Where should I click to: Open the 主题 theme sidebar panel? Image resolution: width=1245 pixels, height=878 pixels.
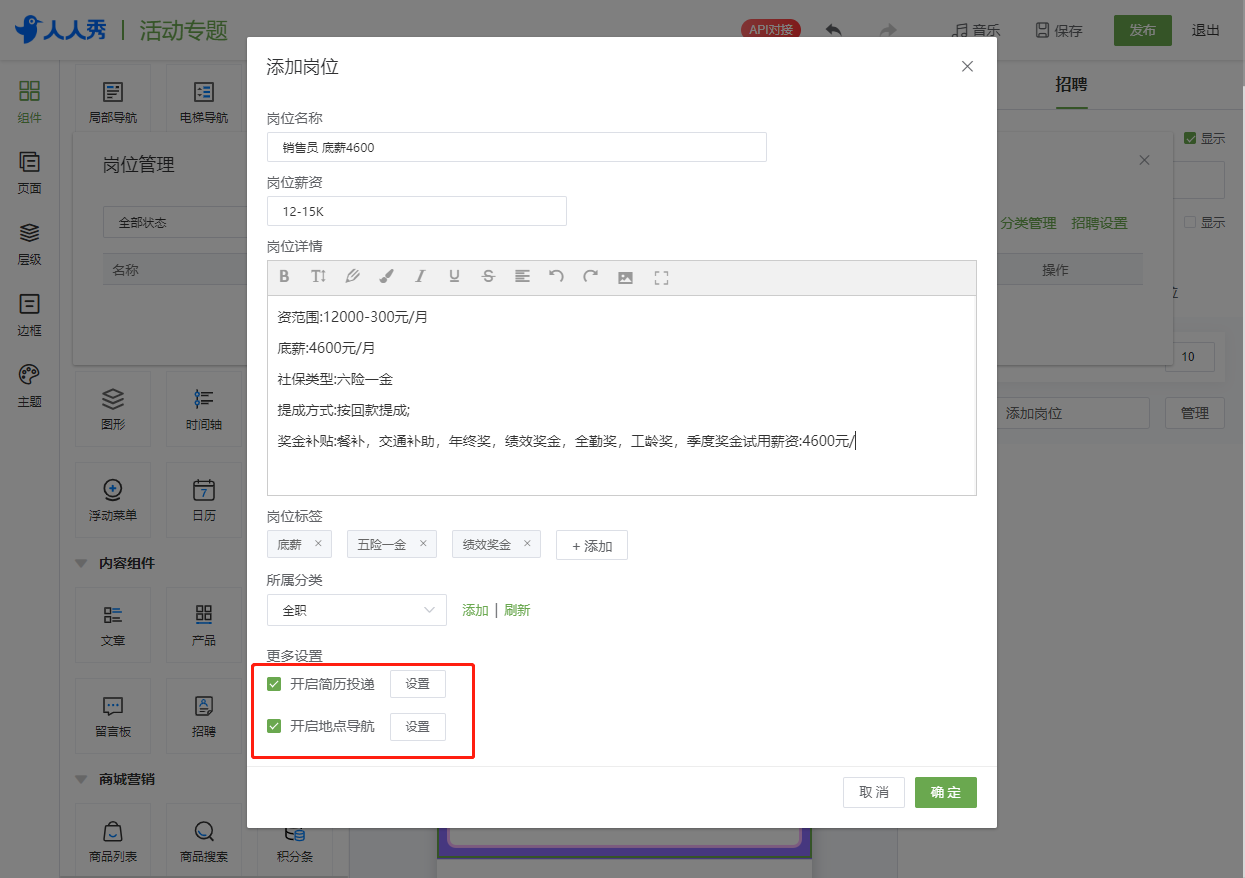tap(29, 386)
